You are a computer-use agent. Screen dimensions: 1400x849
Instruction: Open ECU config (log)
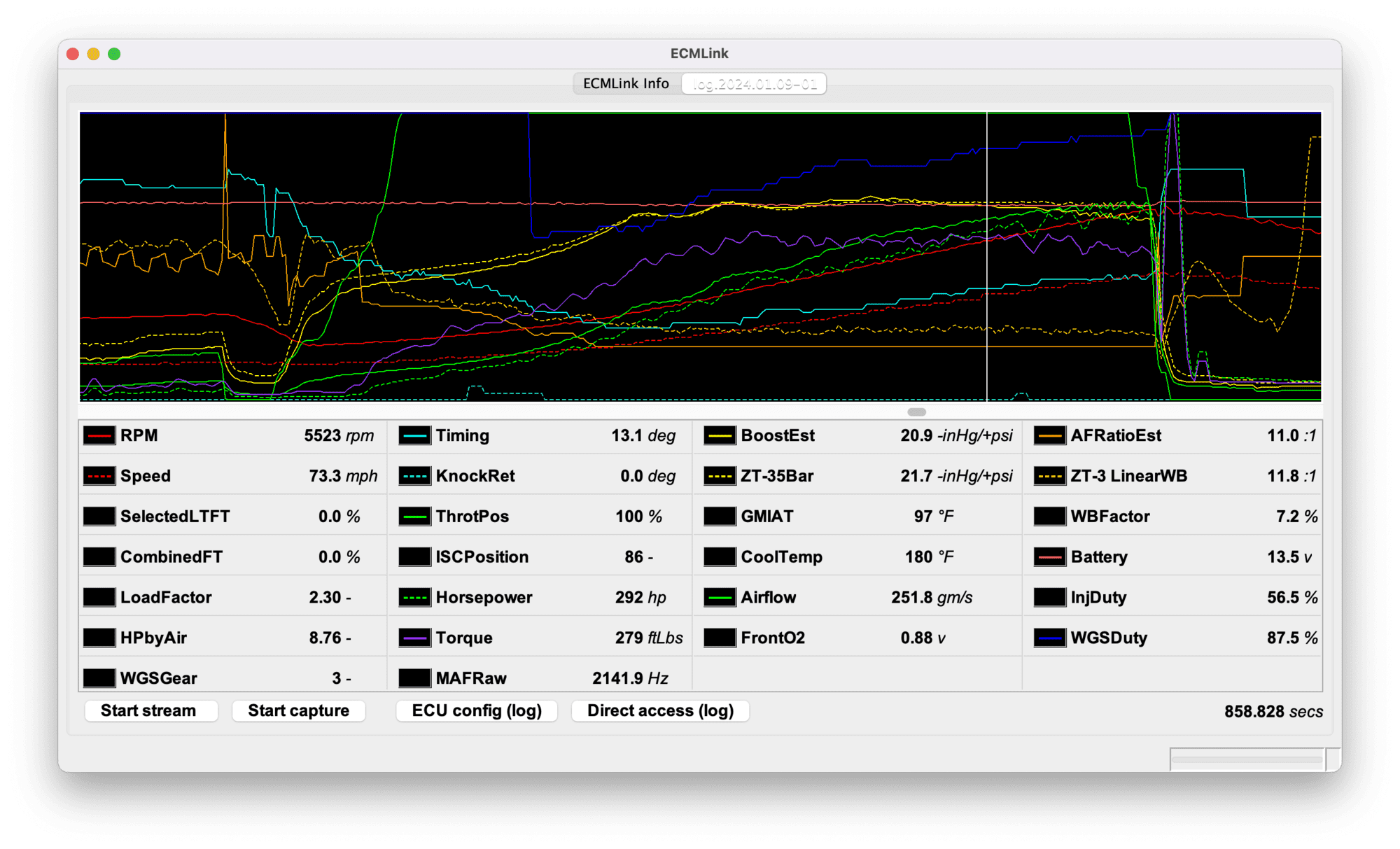point(477,711)
